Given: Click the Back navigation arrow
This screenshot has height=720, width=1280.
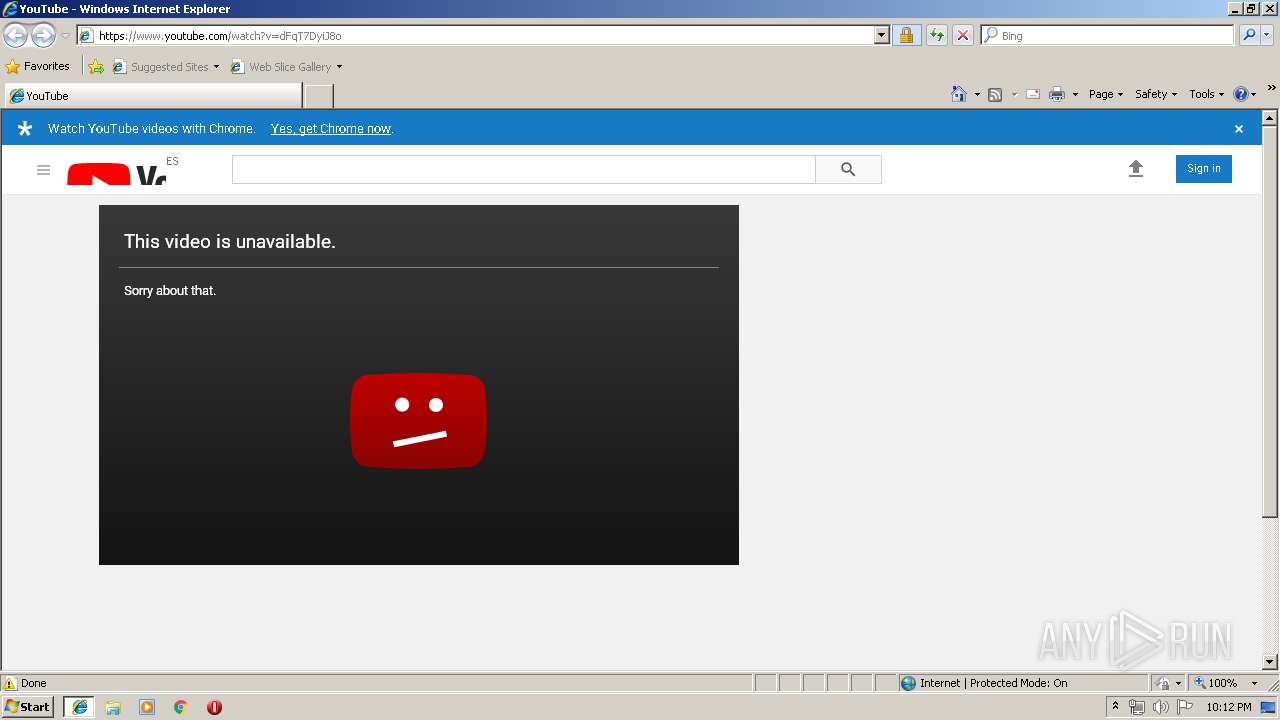Looking at the screenshot, I should [x=15, y=36].
